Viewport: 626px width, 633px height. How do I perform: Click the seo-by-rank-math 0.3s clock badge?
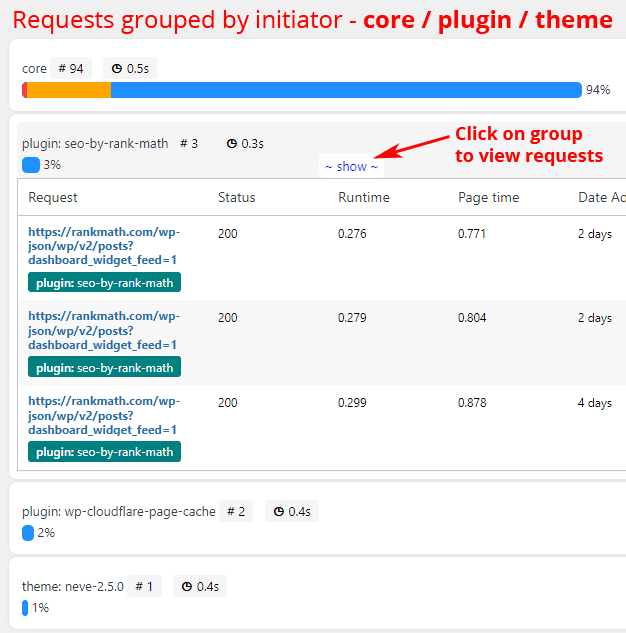click(245, 144)
